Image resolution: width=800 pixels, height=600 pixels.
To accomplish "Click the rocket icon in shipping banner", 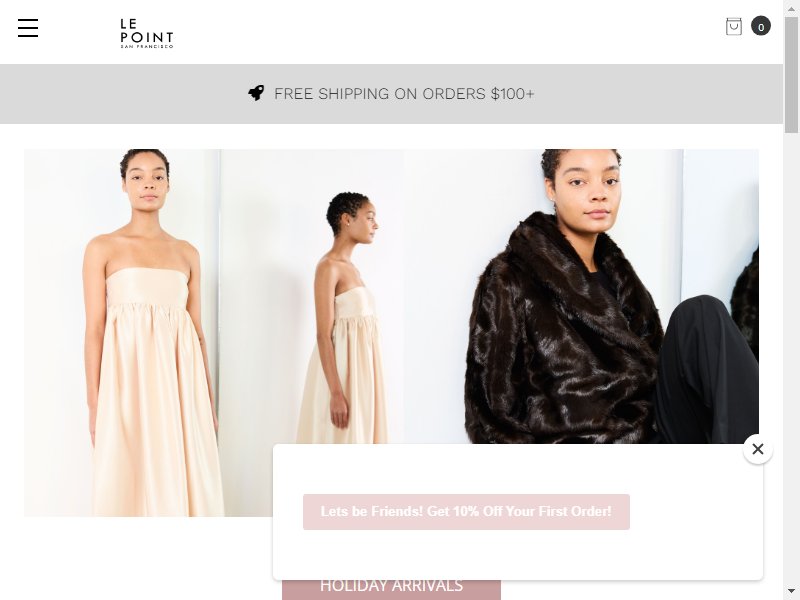I will pyautogui.click(x=256, y=93).
